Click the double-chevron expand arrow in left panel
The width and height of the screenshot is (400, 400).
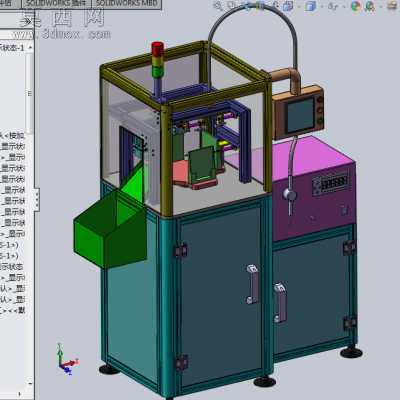point(28,22)
